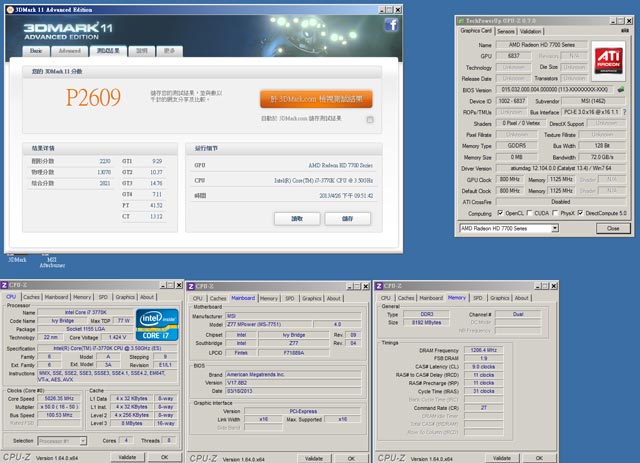Toggle the auto-save to 3DMark.com checkbox
Image resolution: width=640 pixels, height=463 pixels.
(x=370, y=120)
